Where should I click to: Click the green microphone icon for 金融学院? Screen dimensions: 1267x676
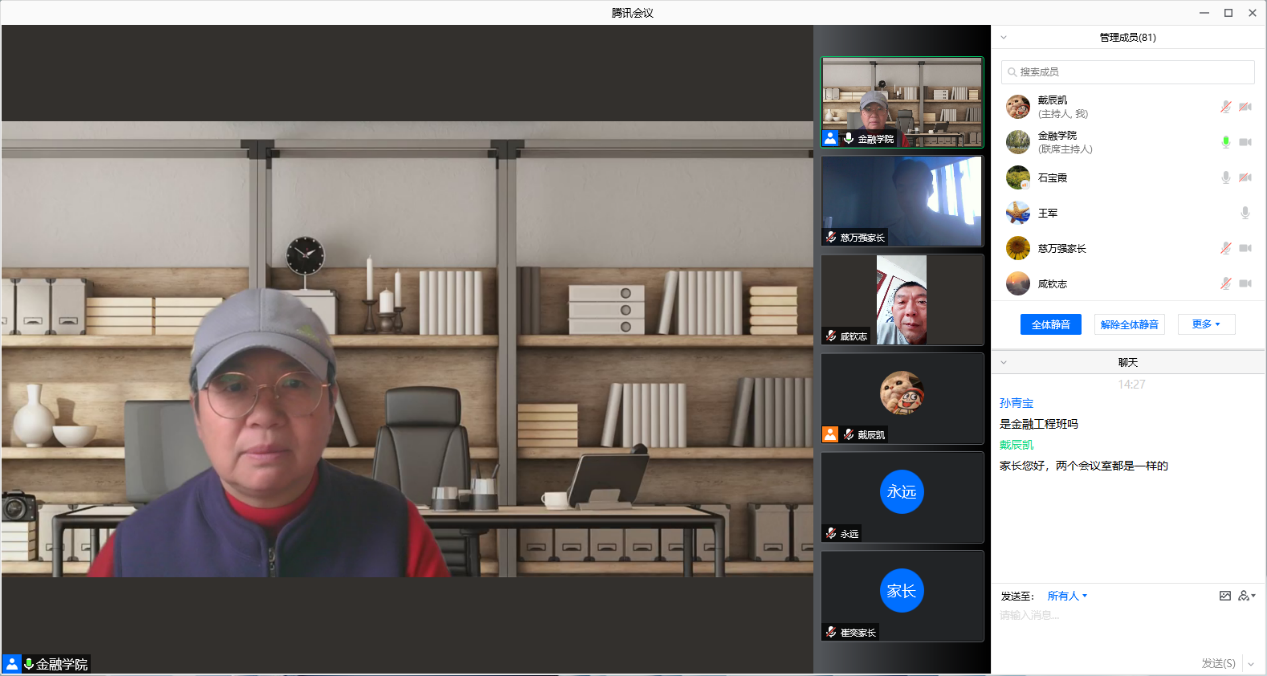[x=1225, y=142]
